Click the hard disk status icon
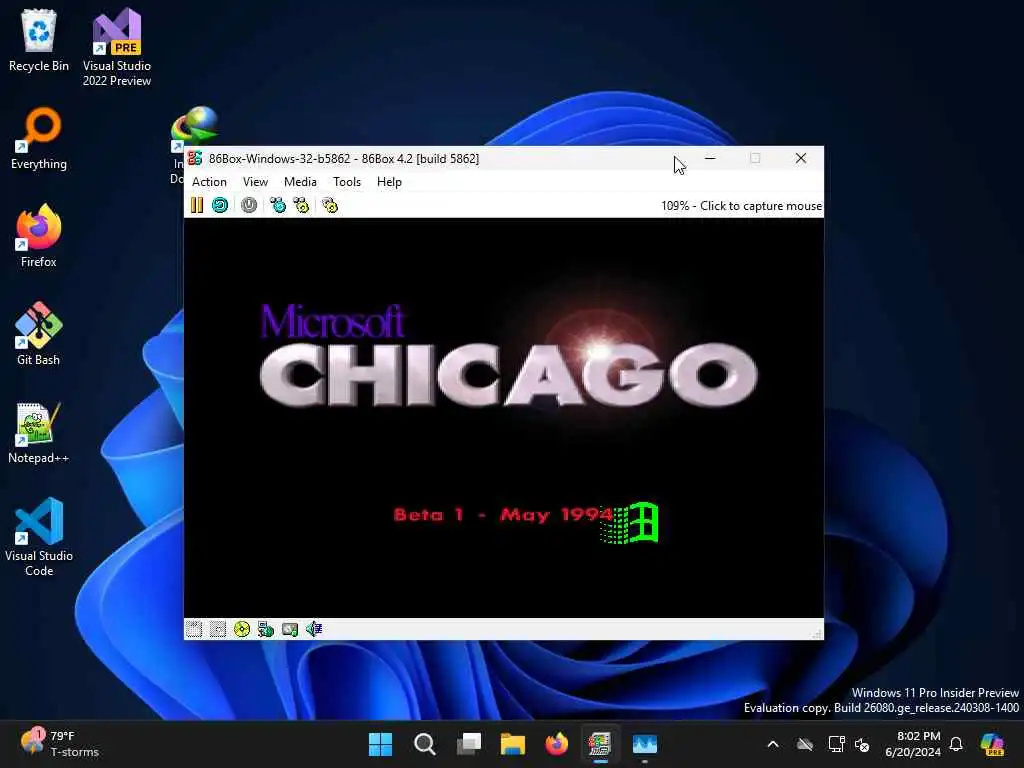The width and height of the screenshot is (1024, 768). 289,629
